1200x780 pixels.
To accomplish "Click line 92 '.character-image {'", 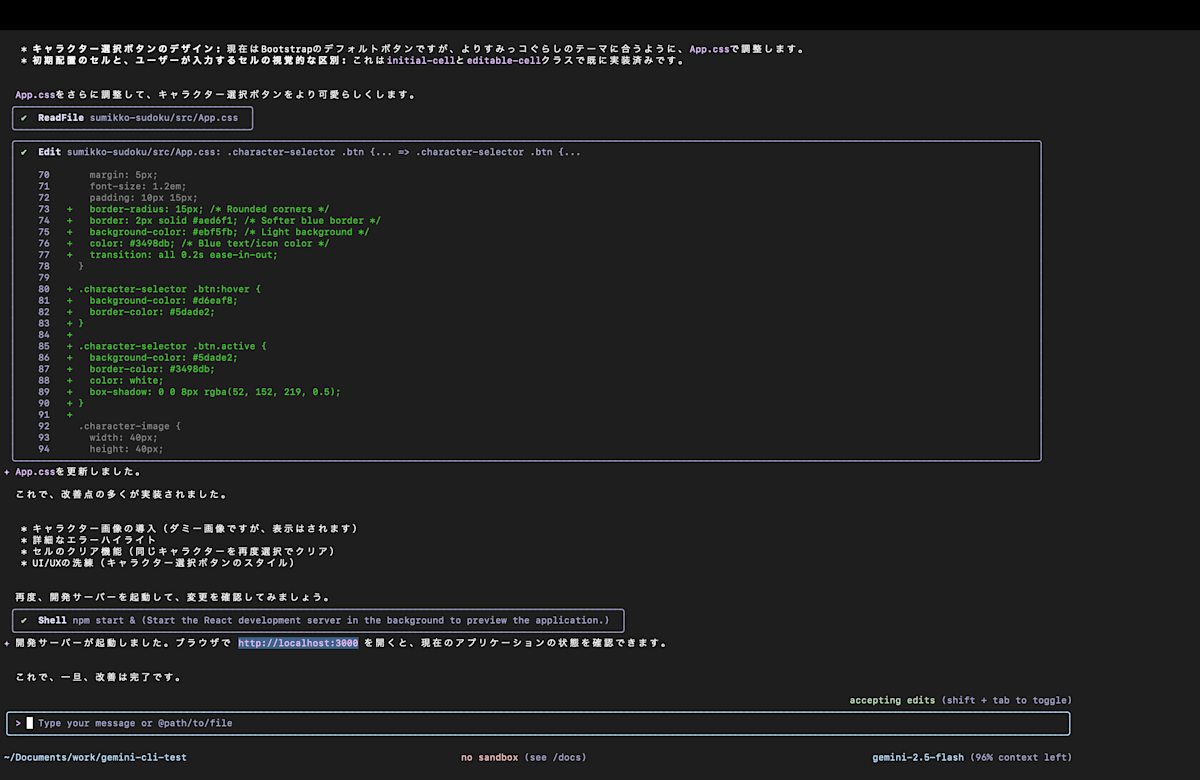I will (130, 426).
